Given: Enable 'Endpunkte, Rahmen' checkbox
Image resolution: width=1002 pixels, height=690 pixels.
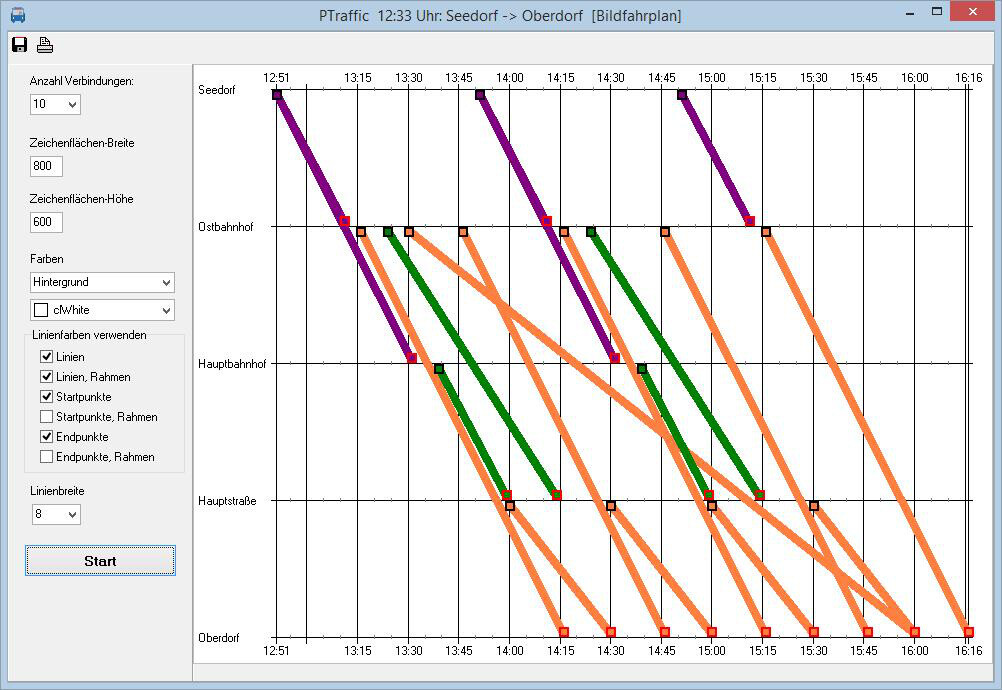Looking at the screenshot, I should click(46, 457).
